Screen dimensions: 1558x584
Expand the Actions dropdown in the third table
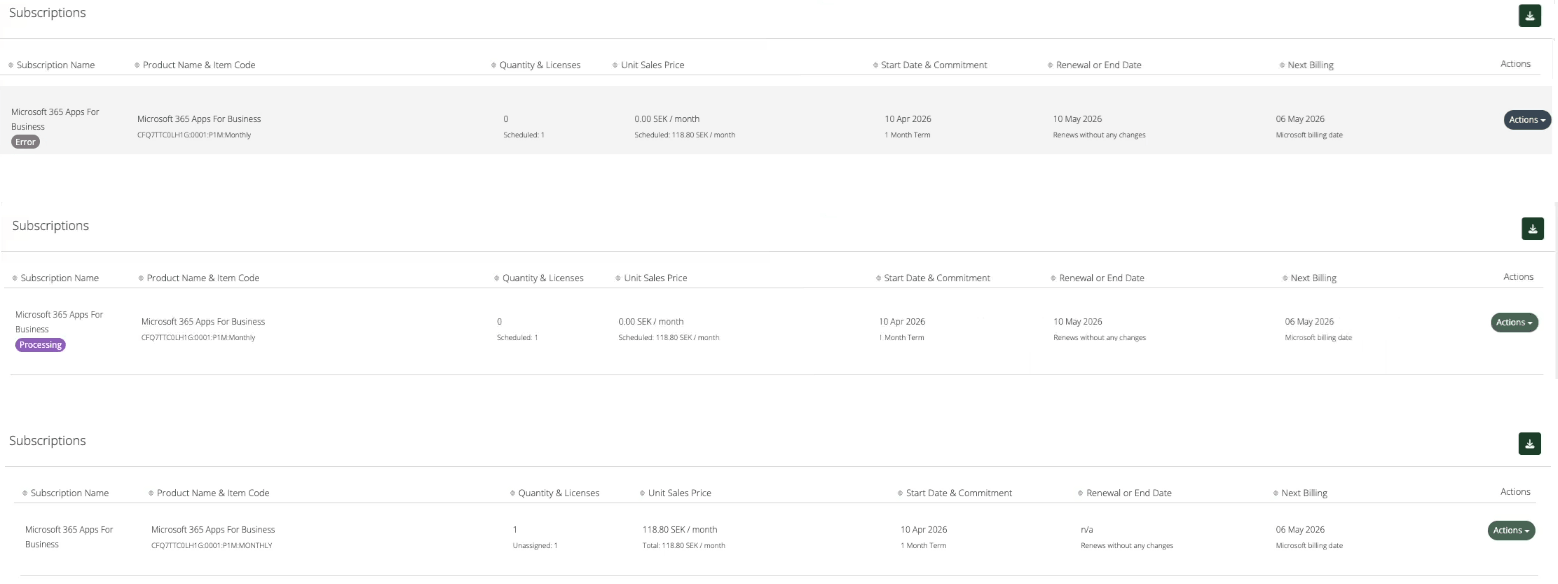[1510, 530]
